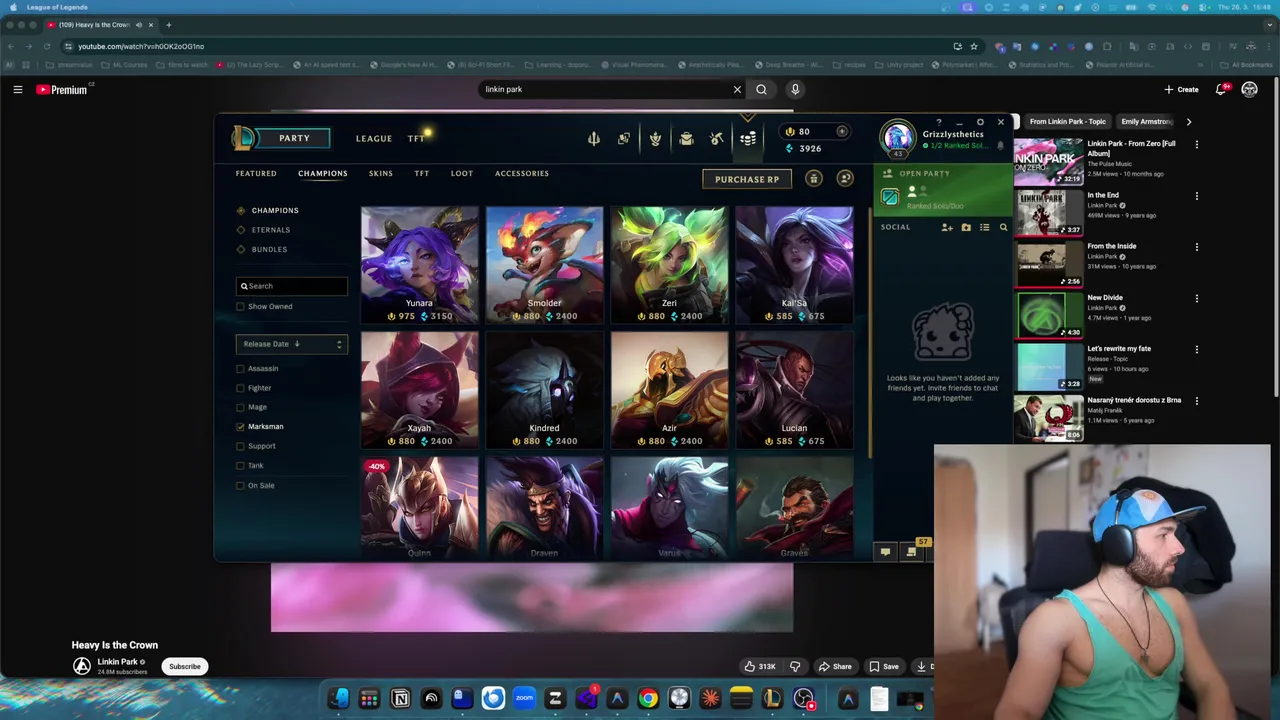Open League client settings gear
Screen dimensions: 1280x720
(980, 122)
